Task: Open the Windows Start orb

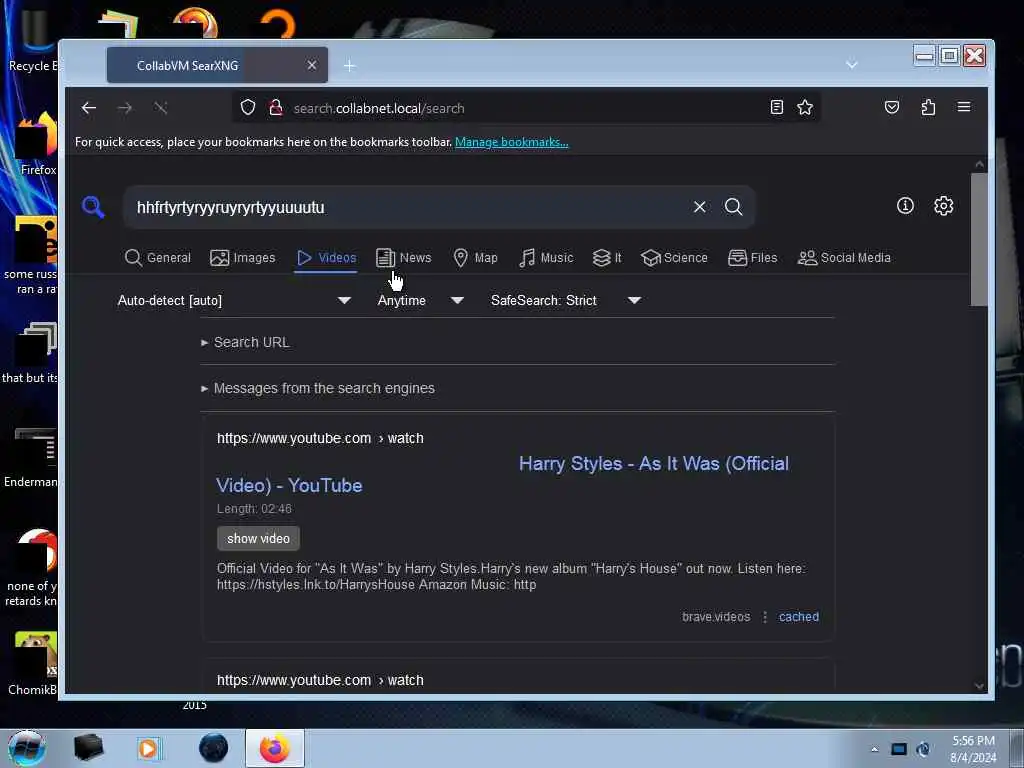Action: coord(26,748)
